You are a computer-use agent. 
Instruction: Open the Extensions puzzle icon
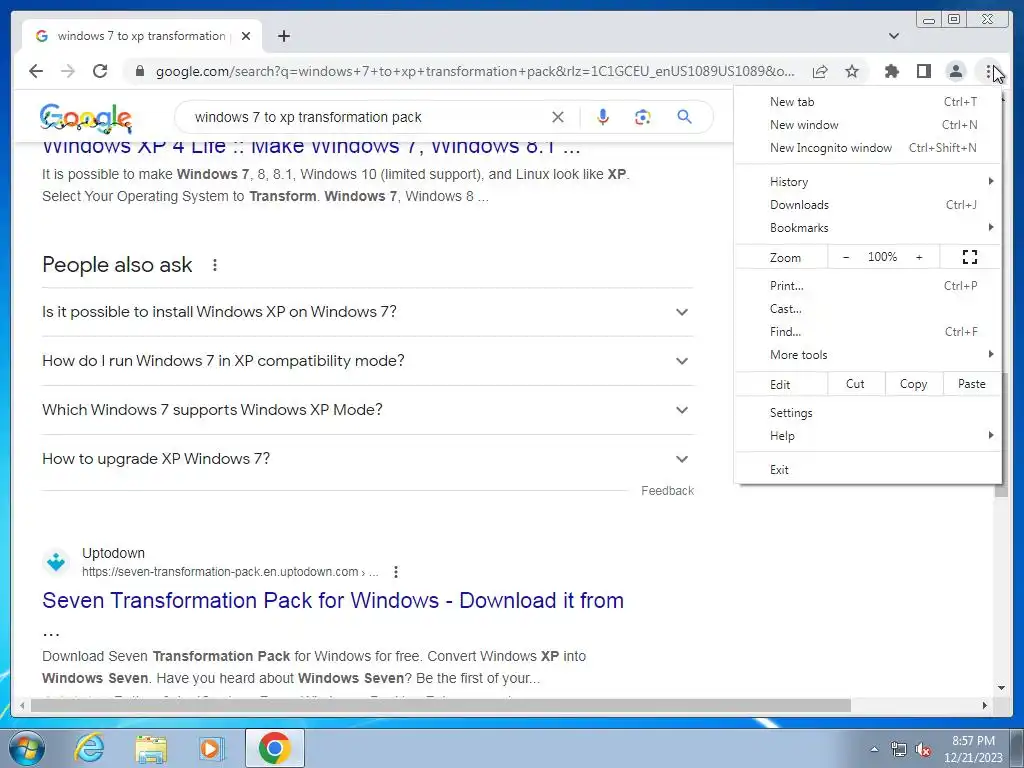pos(891,71)
